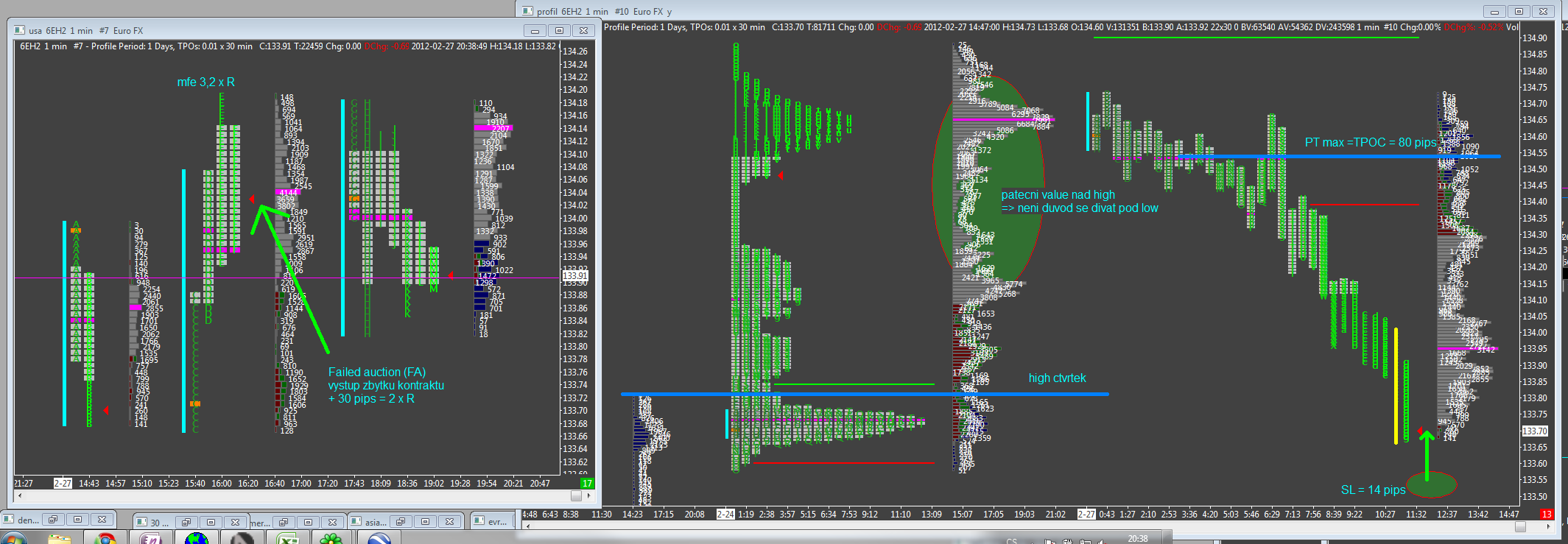Maximize the minimized den... chart window
This screenshot has width=1568, height=544.
(x=77, y=520)
